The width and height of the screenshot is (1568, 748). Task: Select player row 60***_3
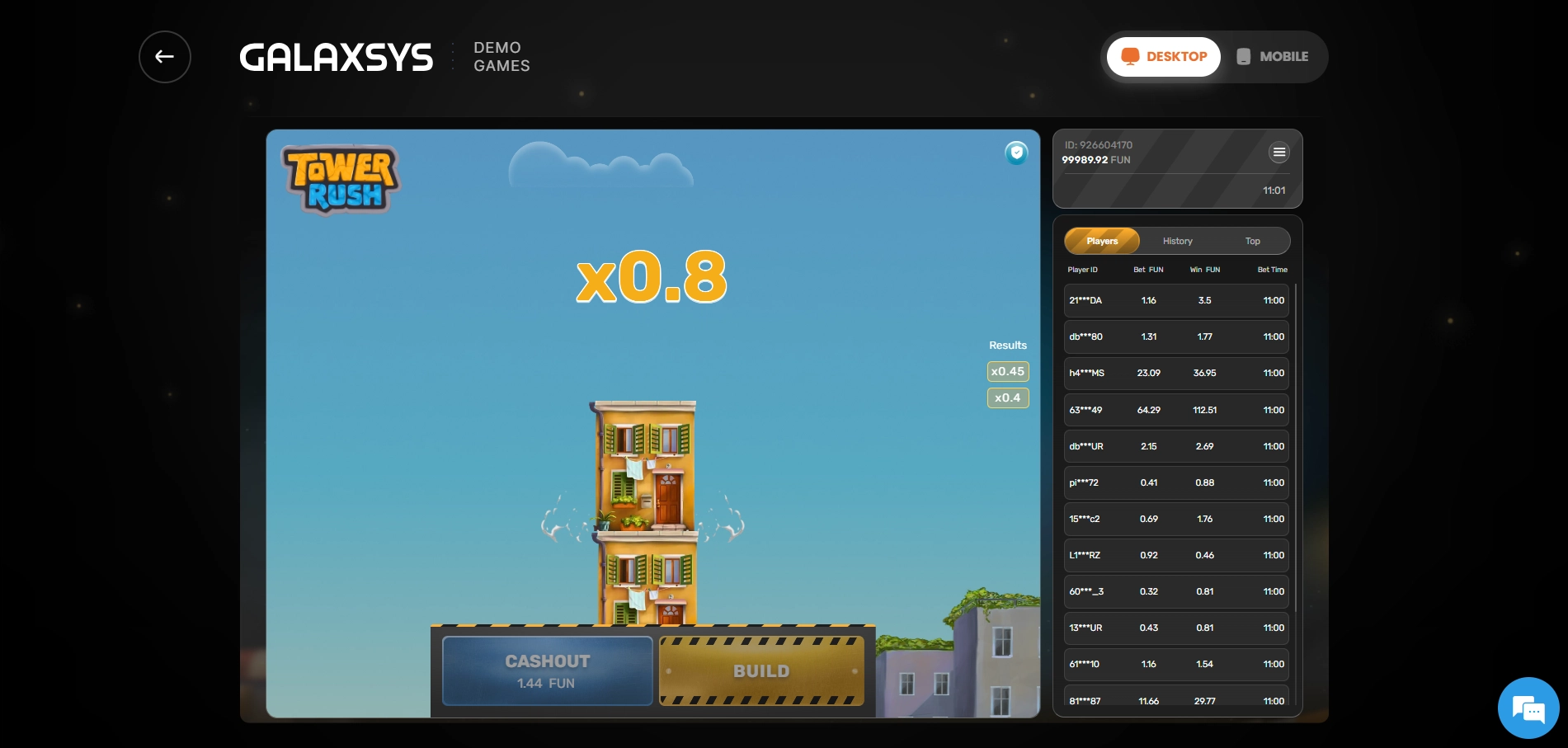(1176, 591)
